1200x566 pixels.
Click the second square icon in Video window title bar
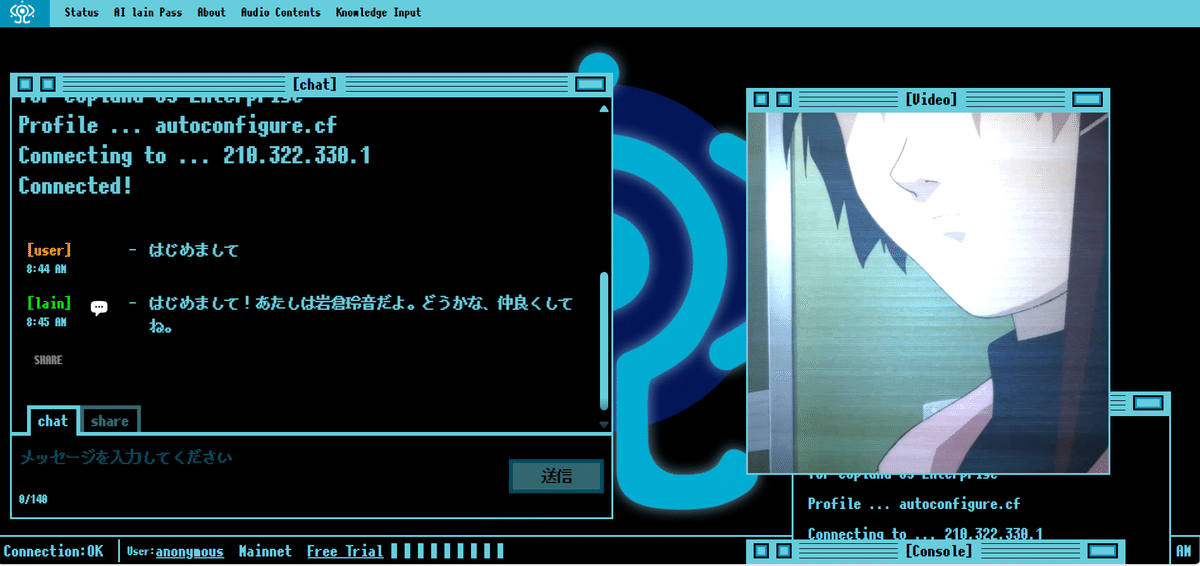pos(784,99)
